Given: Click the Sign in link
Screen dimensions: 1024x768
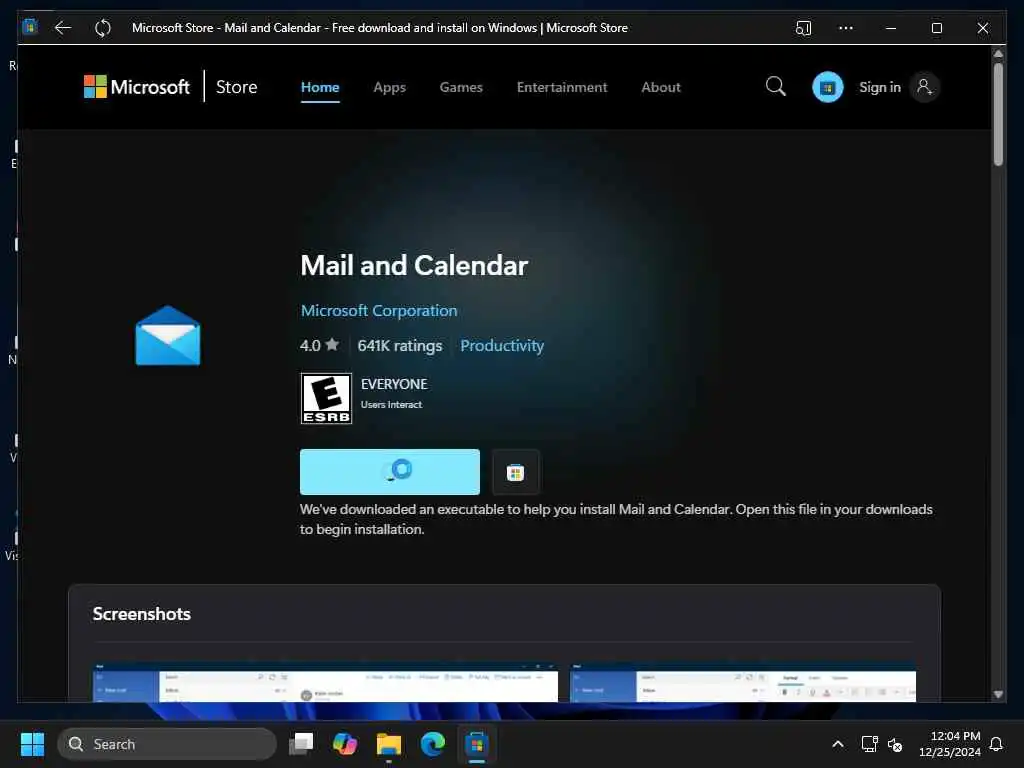Looking at the screenshot, I should [880, 87].
